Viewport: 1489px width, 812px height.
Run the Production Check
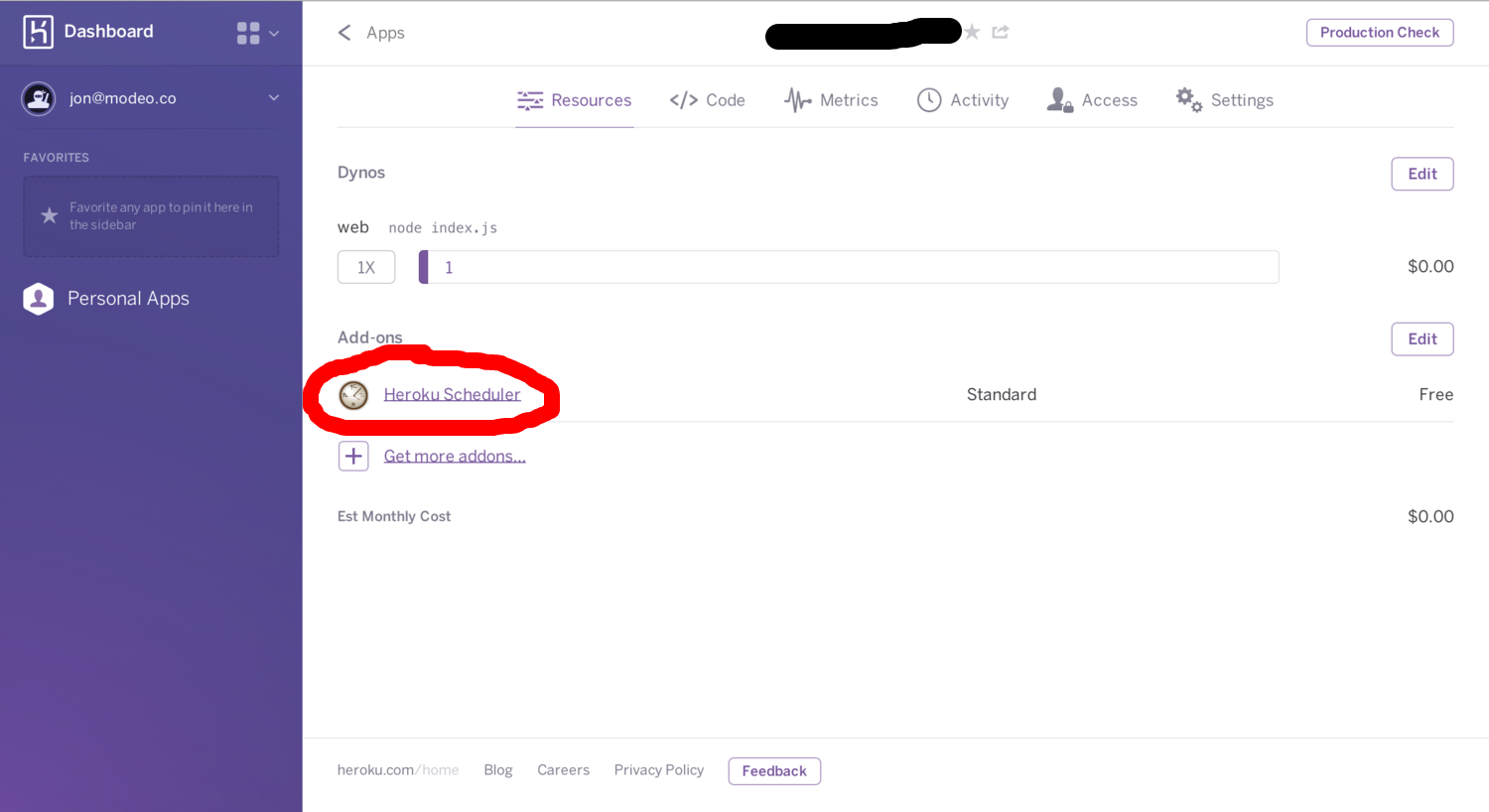pyautogui.click(x=1380, y=33)
